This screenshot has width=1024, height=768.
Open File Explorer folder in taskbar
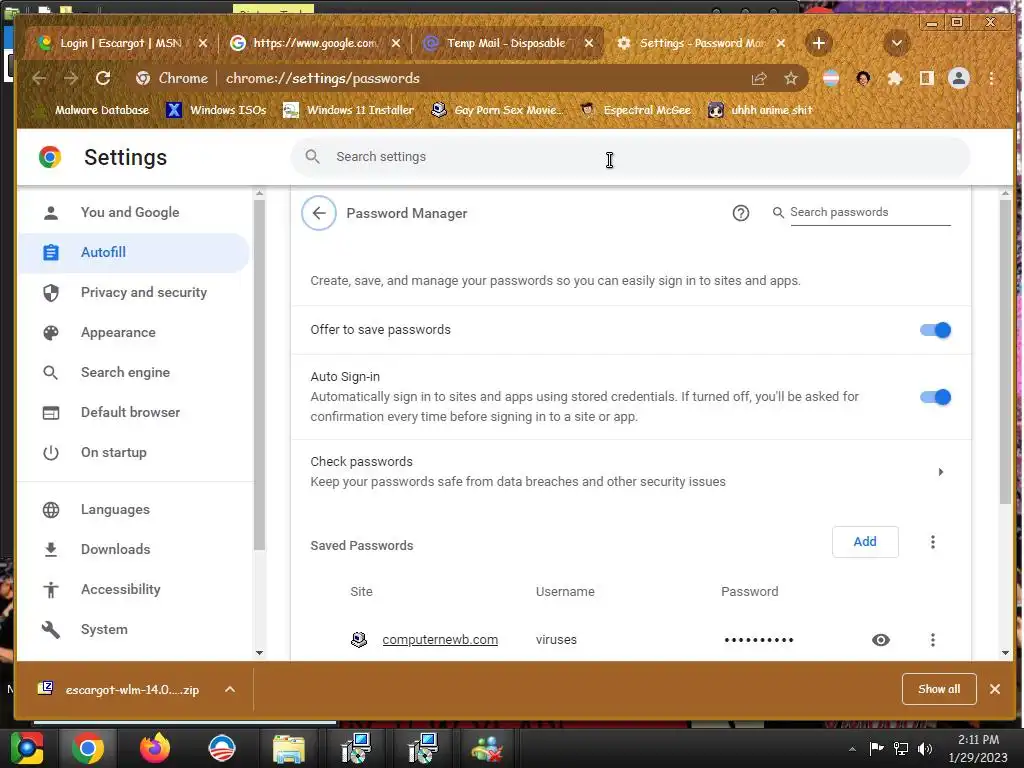click(288, 748)
